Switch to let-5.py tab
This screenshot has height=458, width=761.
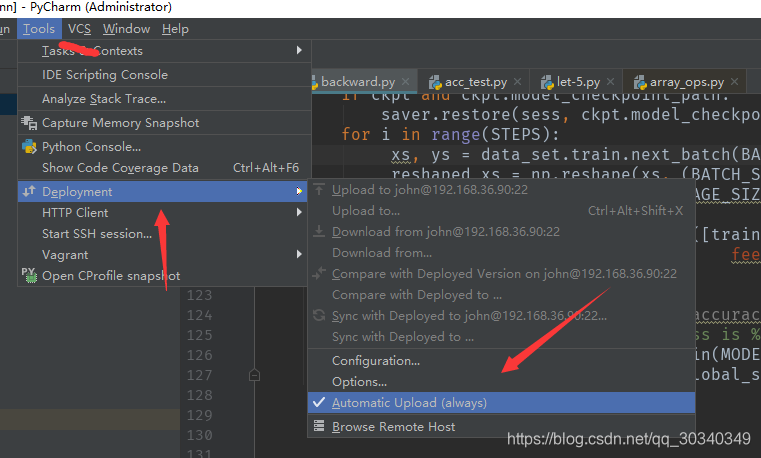(x=578, y=82)
